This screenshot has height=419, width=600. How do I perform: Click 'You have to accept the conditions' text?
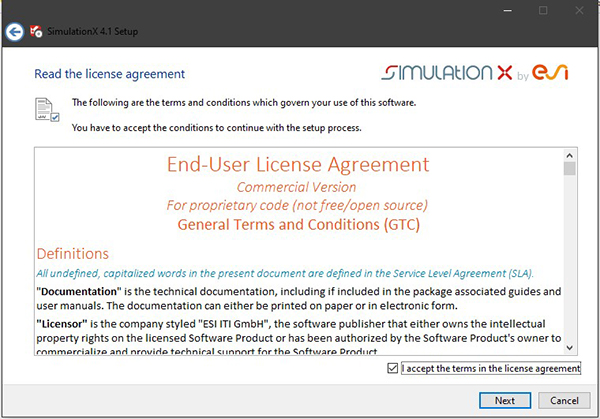pos(217,128)
